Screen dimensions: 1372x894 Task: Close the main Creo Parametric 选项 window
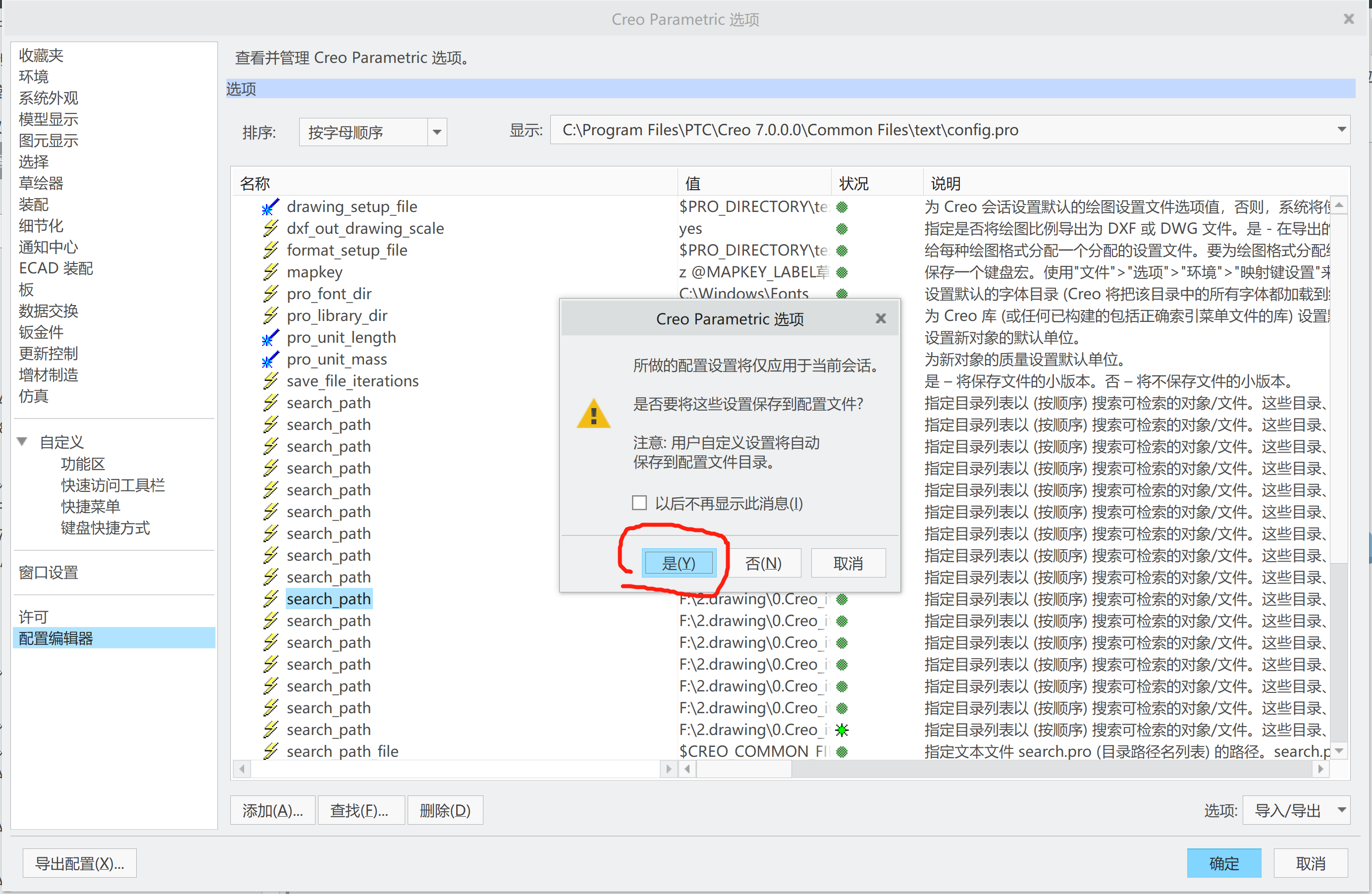tap(1348, 19)
